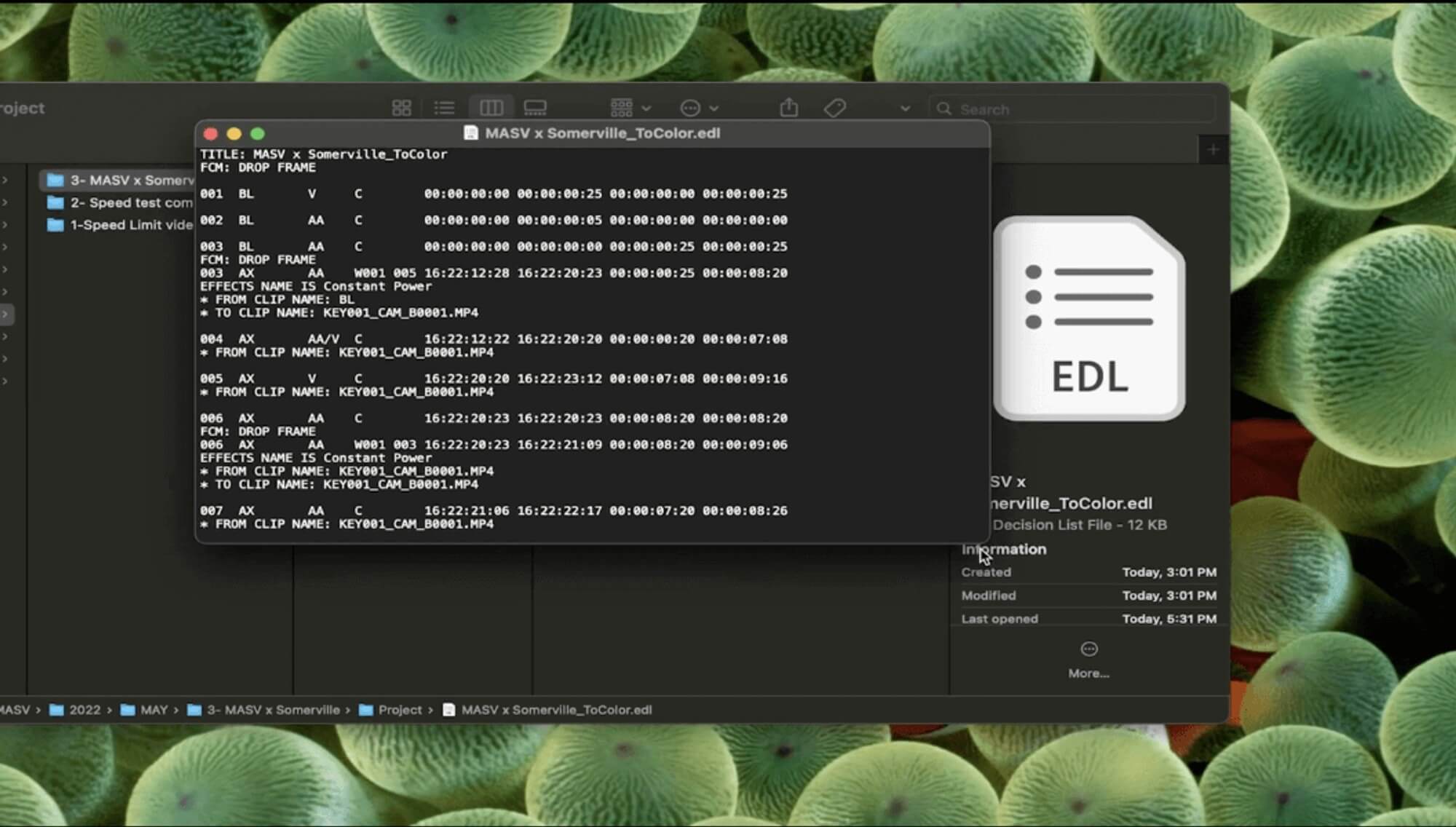Screen dimensions: 1456x827
Task: Click EDL event line 004 AX AA/V
Action: (494, 339)
